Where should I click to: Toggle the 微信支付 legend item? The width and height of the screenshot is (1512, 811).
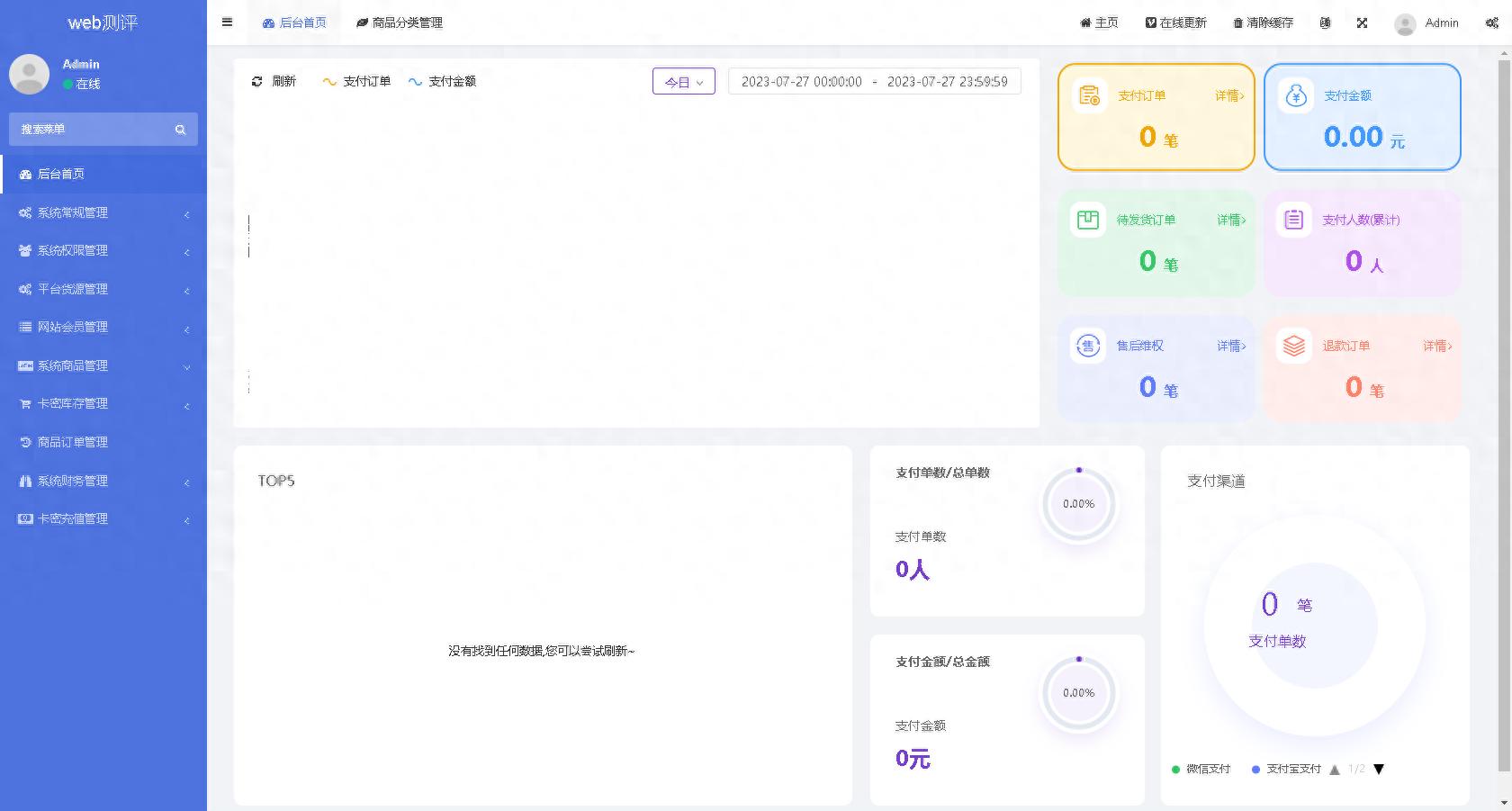(1201, 769)
